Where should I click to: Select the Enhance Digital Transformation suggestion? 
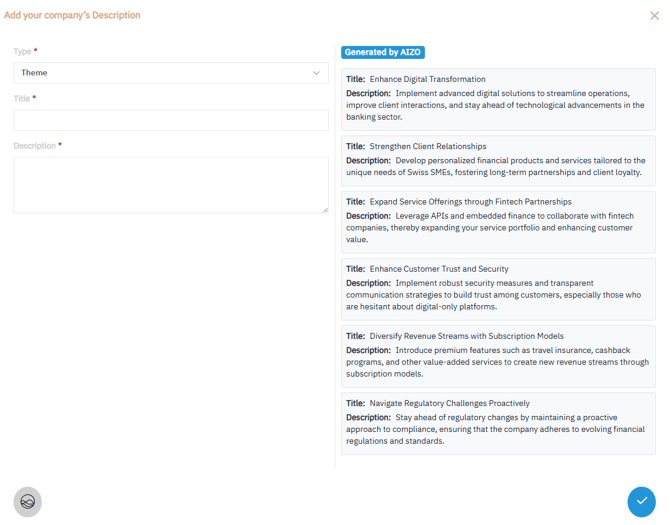tap(498, 99)
